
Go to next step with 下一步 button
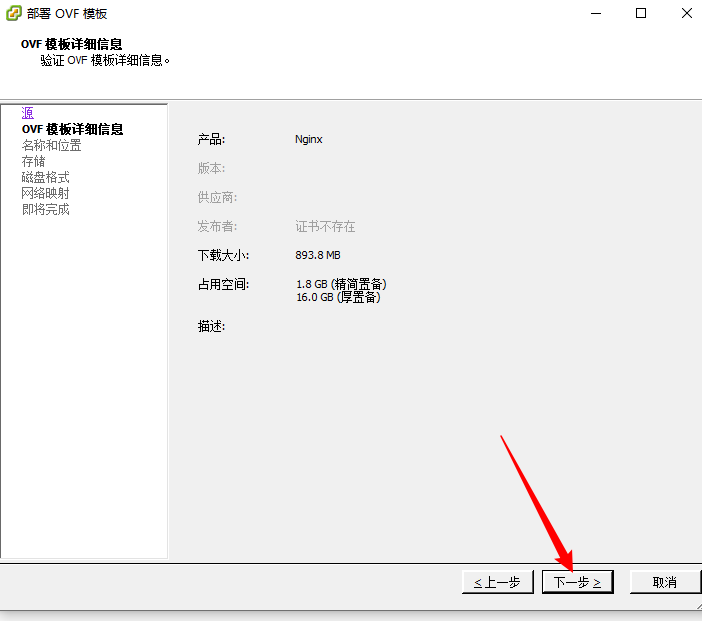[x=577, y=582]
